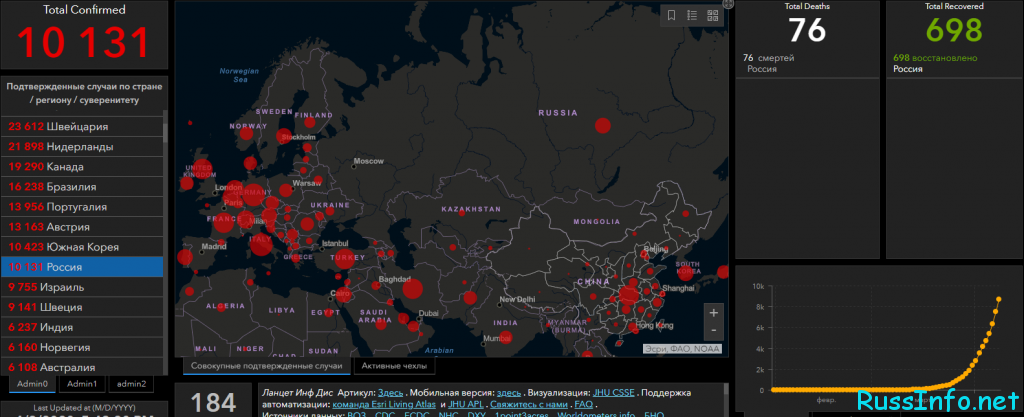Click the Total Recovered heading
The image size is (1024, 417).
pyautogui.click(x=954, y=6)
